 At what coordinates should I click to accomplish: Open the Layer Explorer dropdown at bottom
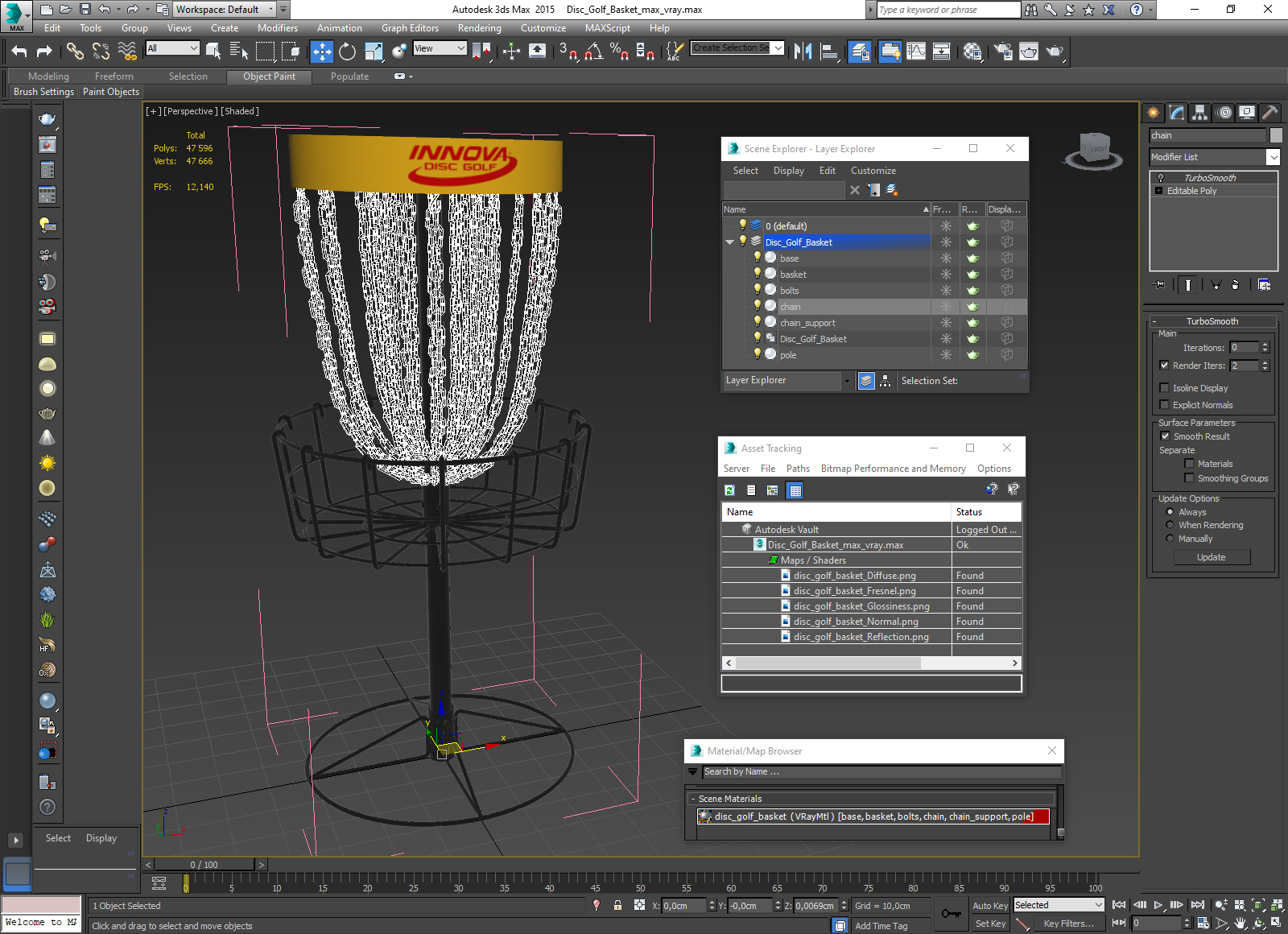tap(847, 381)
